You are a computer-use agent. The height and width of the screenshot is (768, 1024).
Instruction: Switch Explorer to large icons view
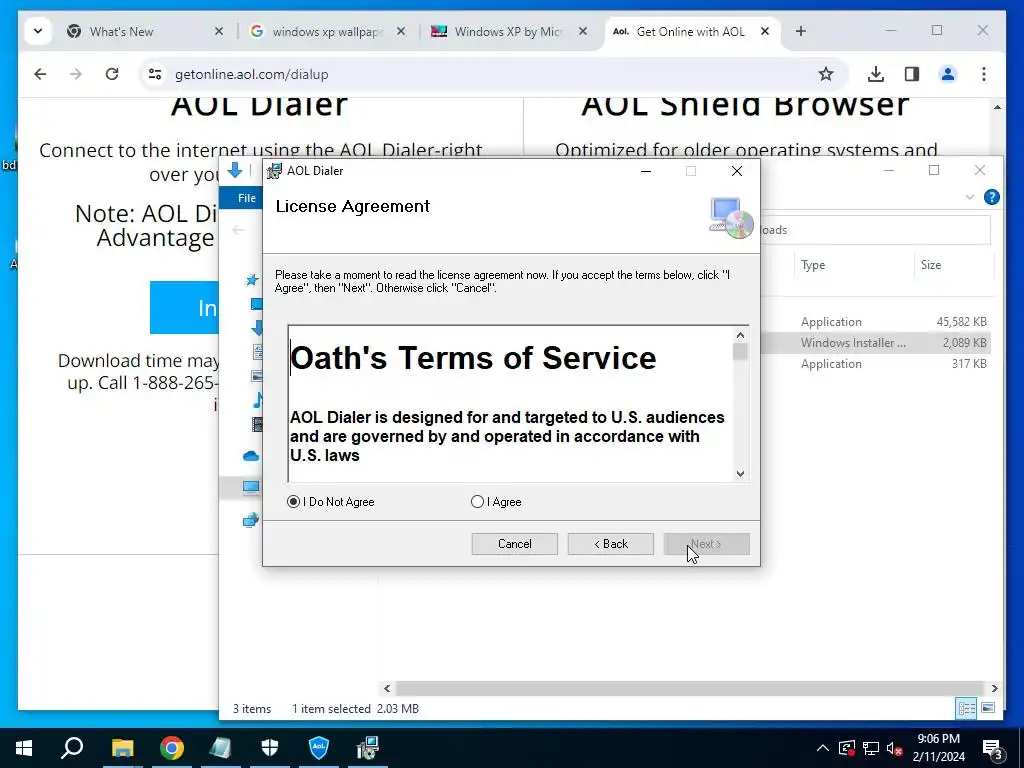pyautogui.click(x=988, y=708)
